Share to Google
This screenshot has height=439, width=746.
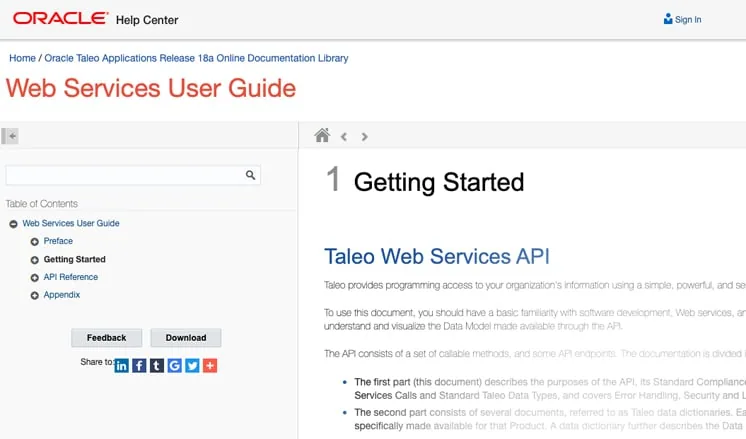(174, 366)
